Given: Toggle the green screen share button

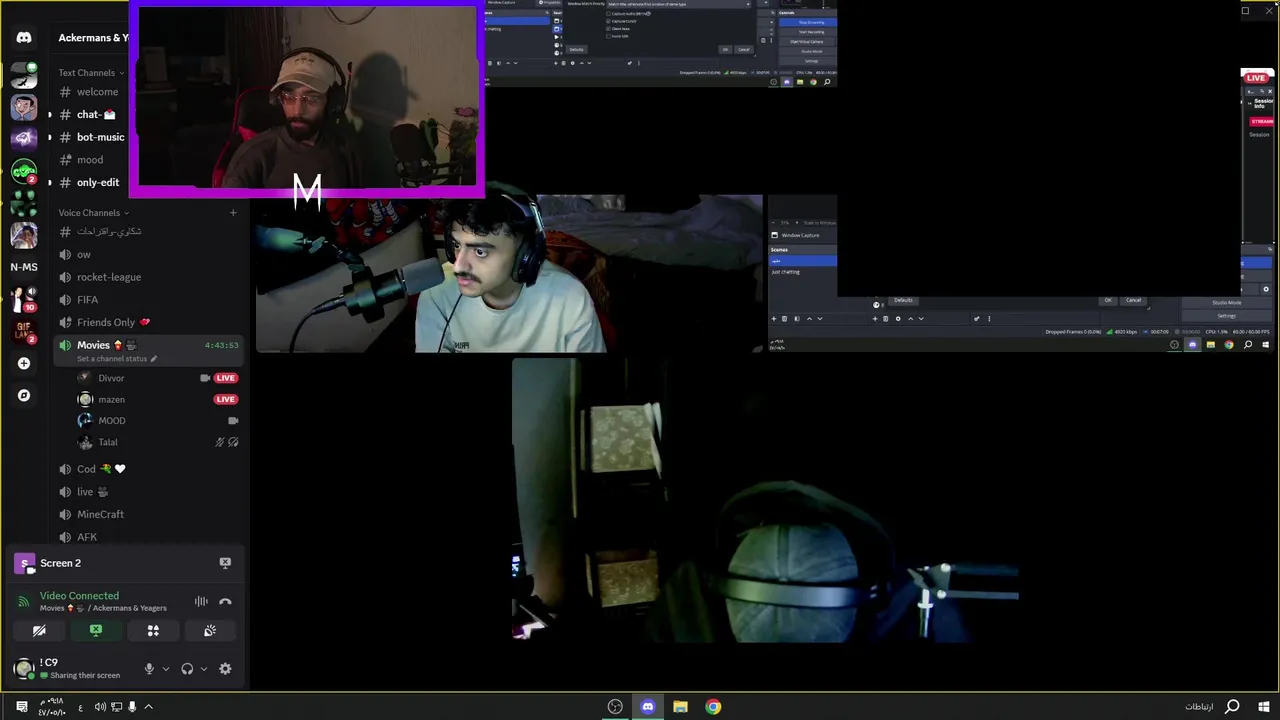Looking at the screenshot, I should [x=96, y=631].
